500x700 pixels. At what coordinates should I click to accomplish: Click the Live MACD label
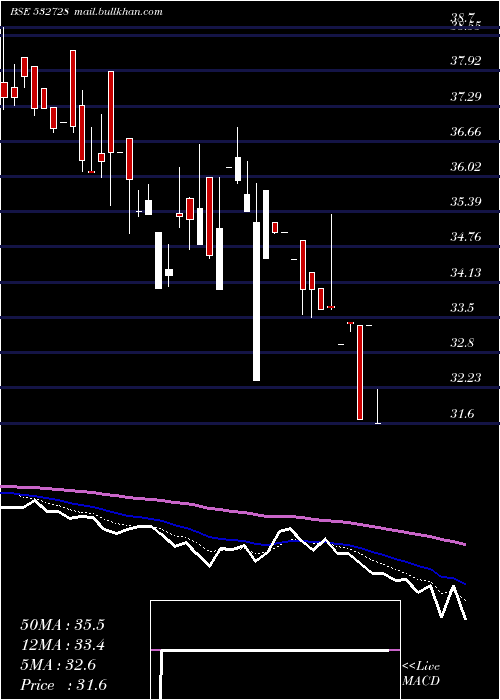tap(421, 673)
